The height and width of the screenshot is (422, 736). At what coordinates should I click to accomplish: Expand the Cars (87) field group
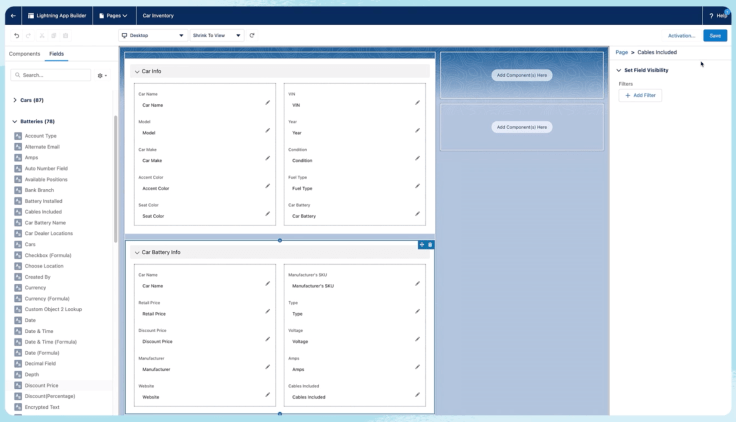(15, 100)
